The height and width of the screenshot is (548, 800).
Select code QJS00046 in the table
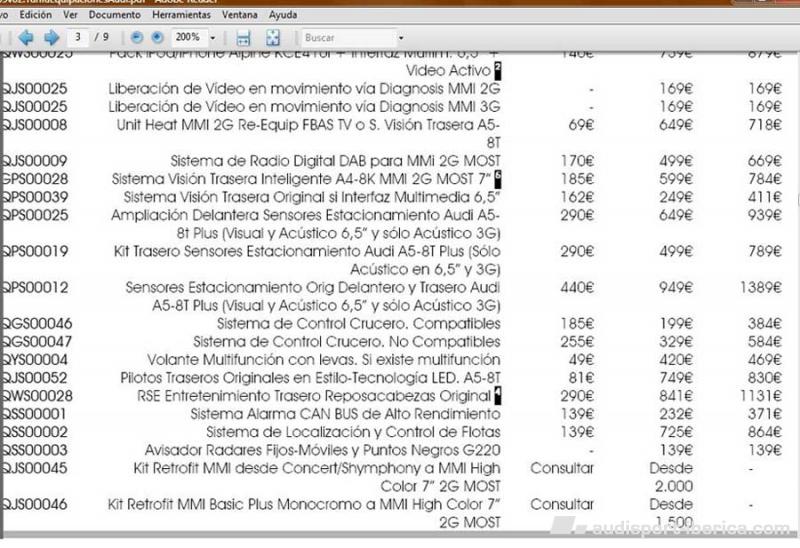[35, 505]
